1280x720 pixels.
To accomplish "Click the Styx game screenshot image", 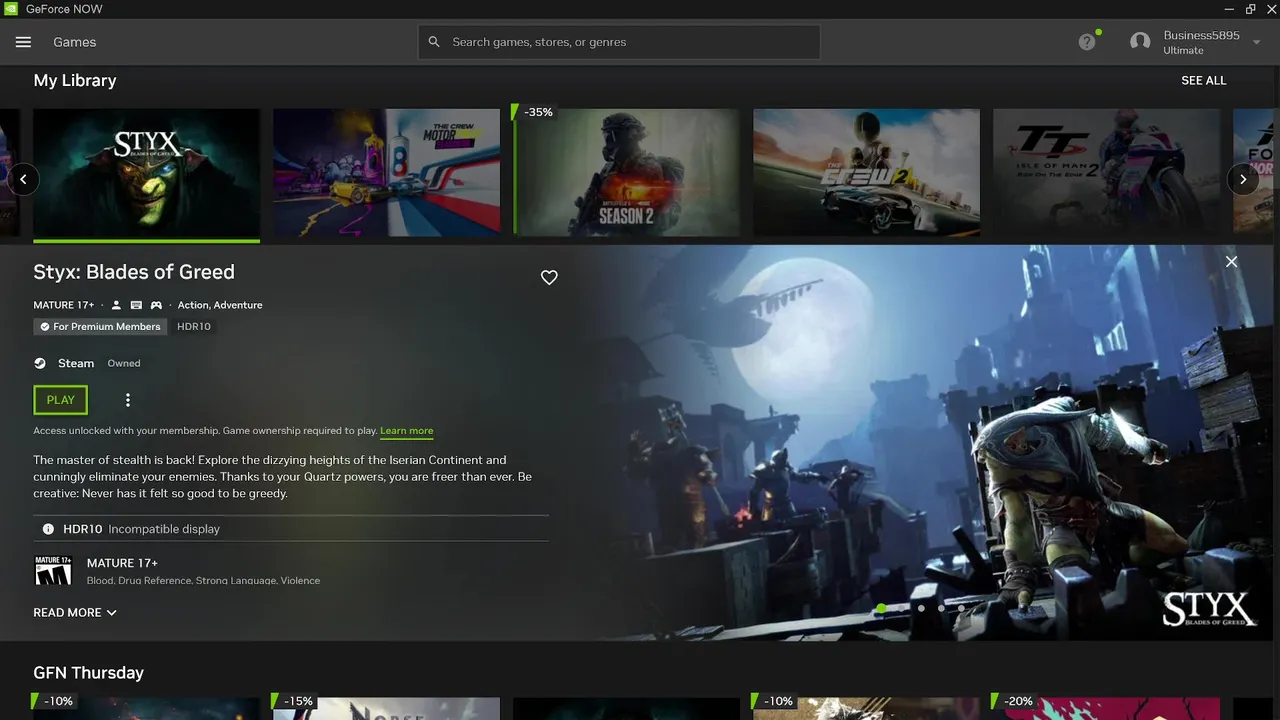I will (x=925, y=443).
